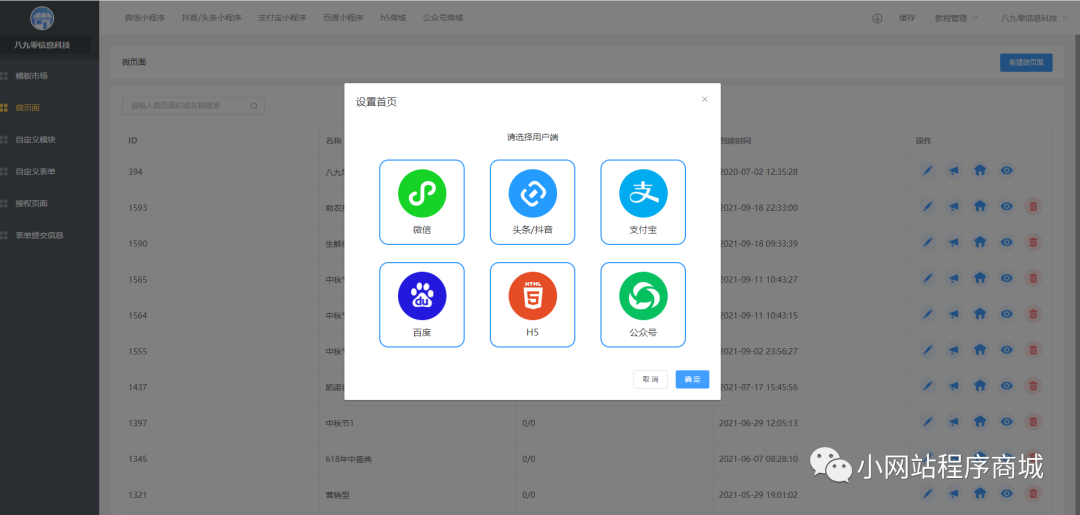Viewport: 1080px width, 515px height.
Task: Click the eye preview icon for row 394
Action: click(x=1006, y=169)
